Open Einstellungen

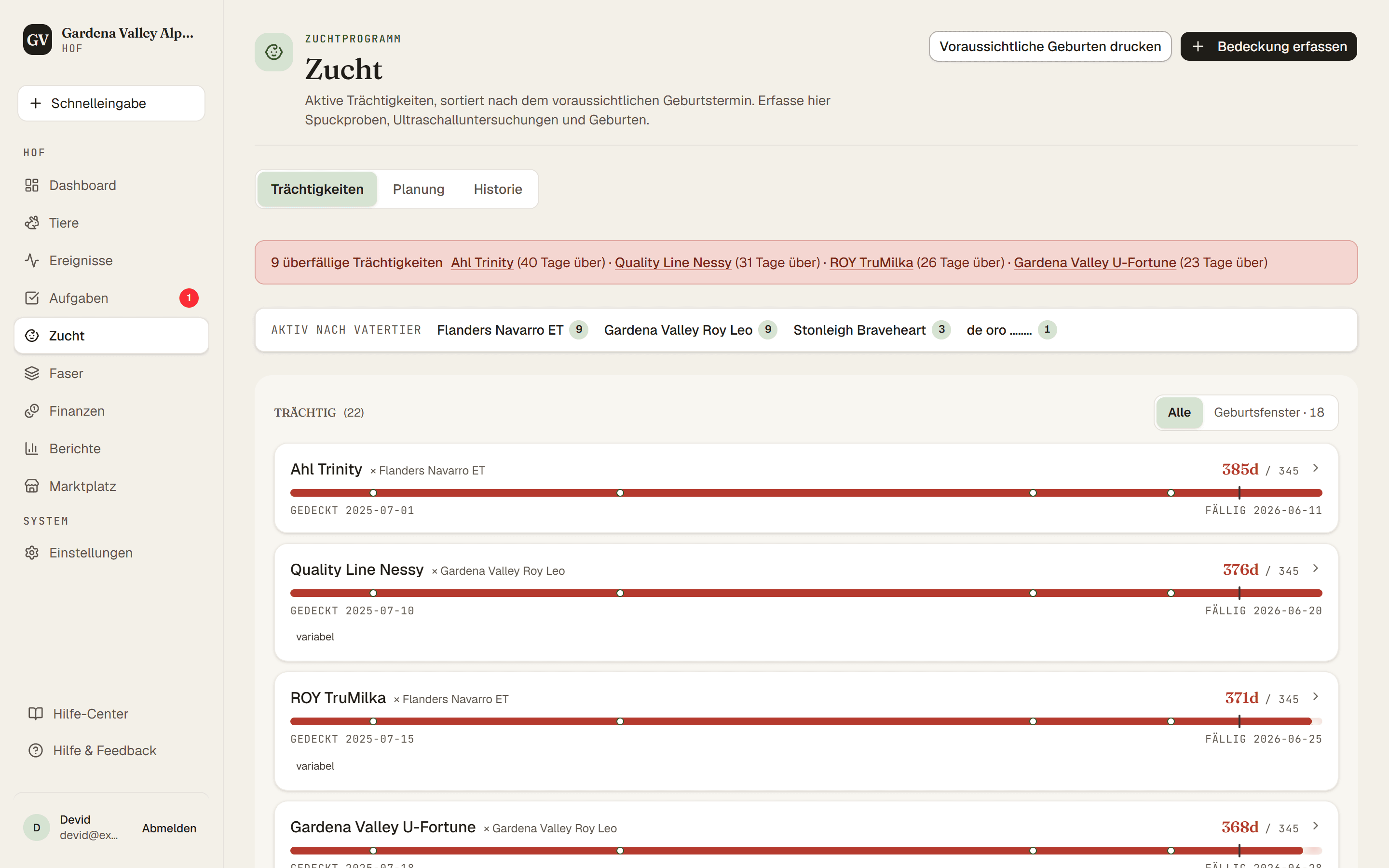coord(111,553)
